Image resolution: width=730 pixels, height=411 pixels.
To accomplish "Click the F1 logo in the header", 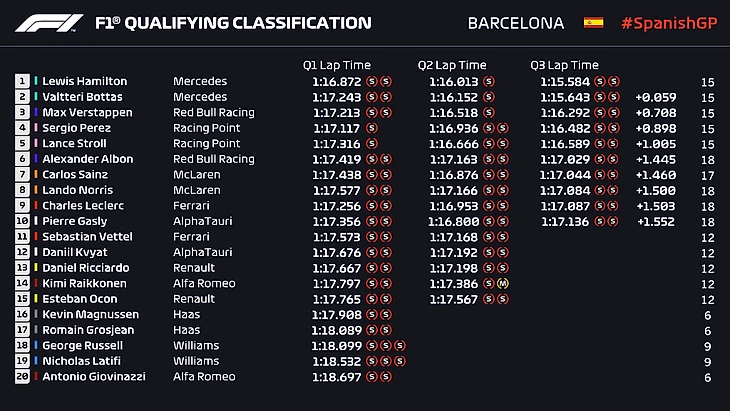I will 50,23.
